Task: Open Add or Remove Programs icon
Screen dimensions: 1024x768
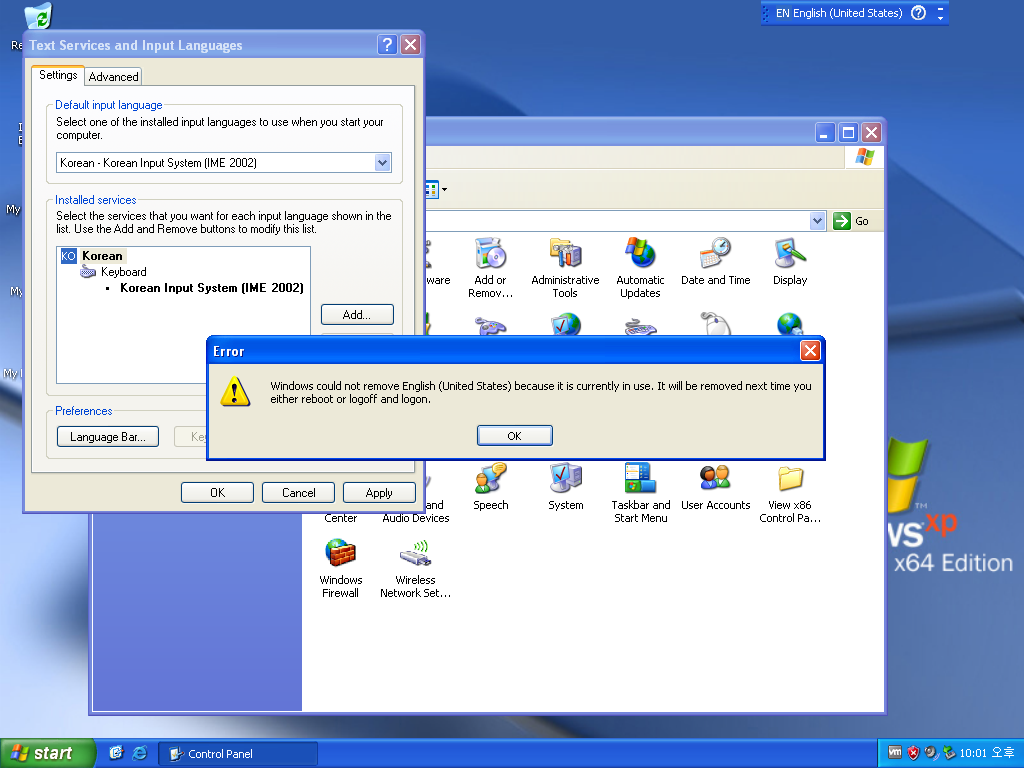Action: (x=490, y=268)
